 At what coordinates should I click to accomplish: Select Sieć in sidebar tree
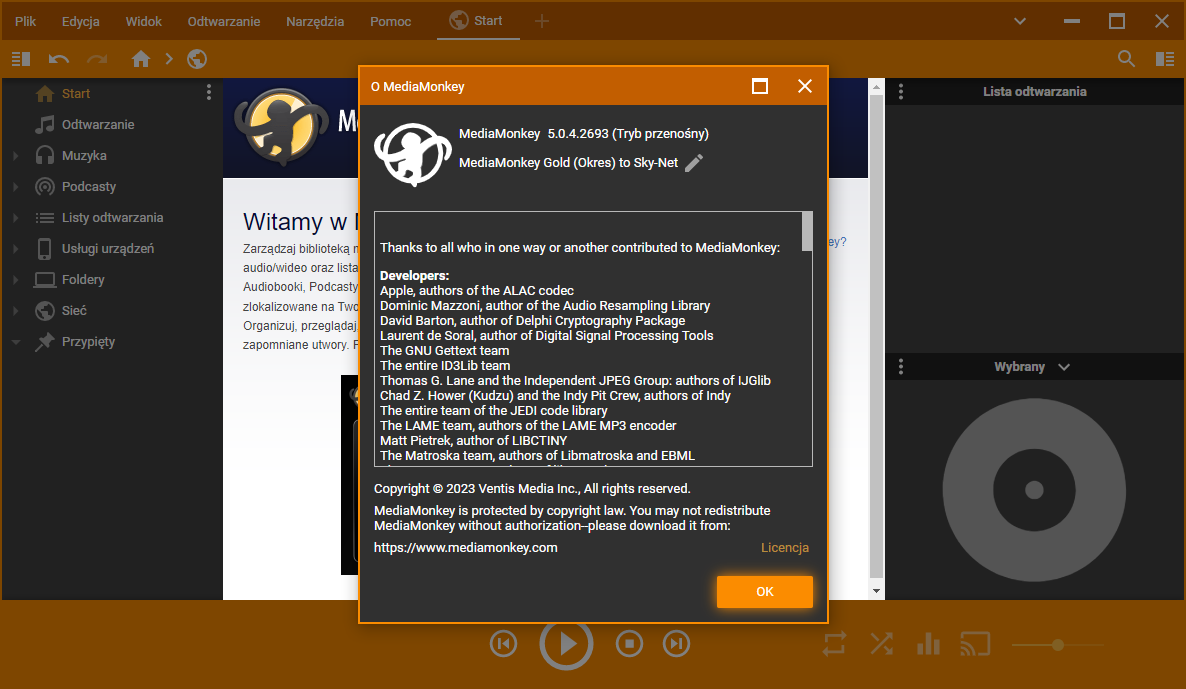pyautogui.click(x=74, y=311)
